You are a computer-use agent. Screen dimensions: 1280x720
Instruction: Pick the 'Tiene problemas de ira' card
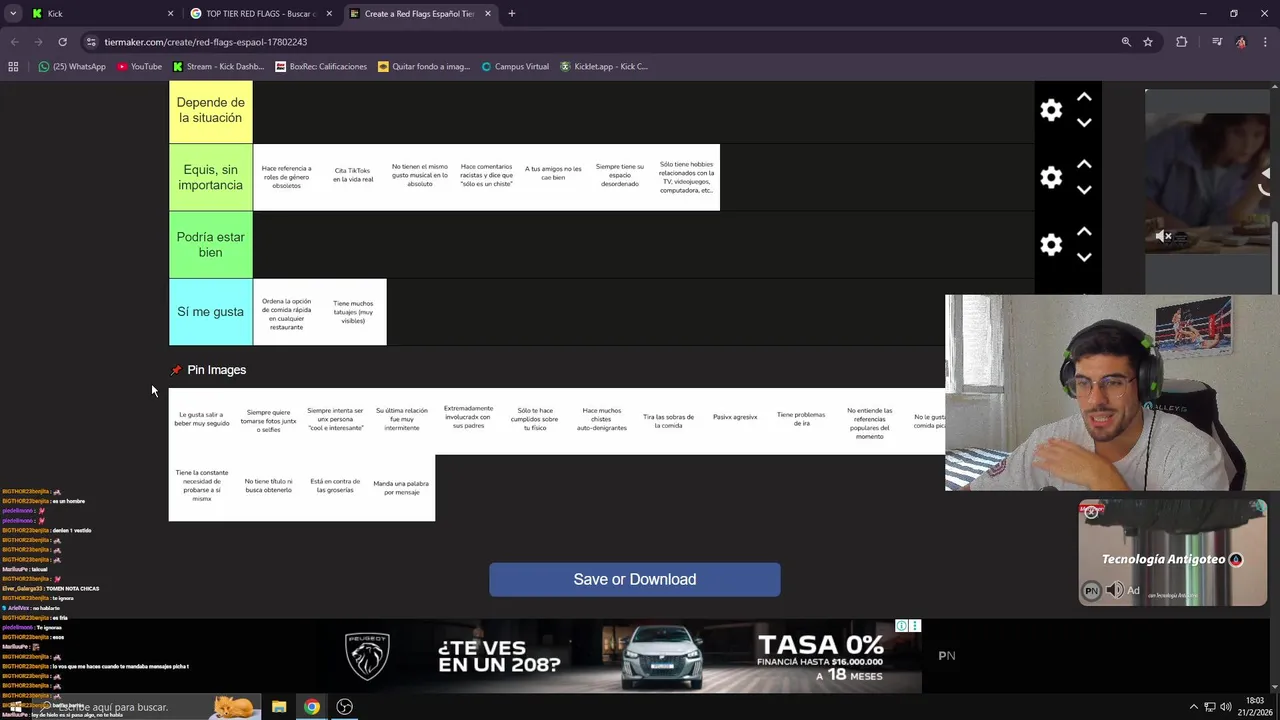[x=801, y=421]
